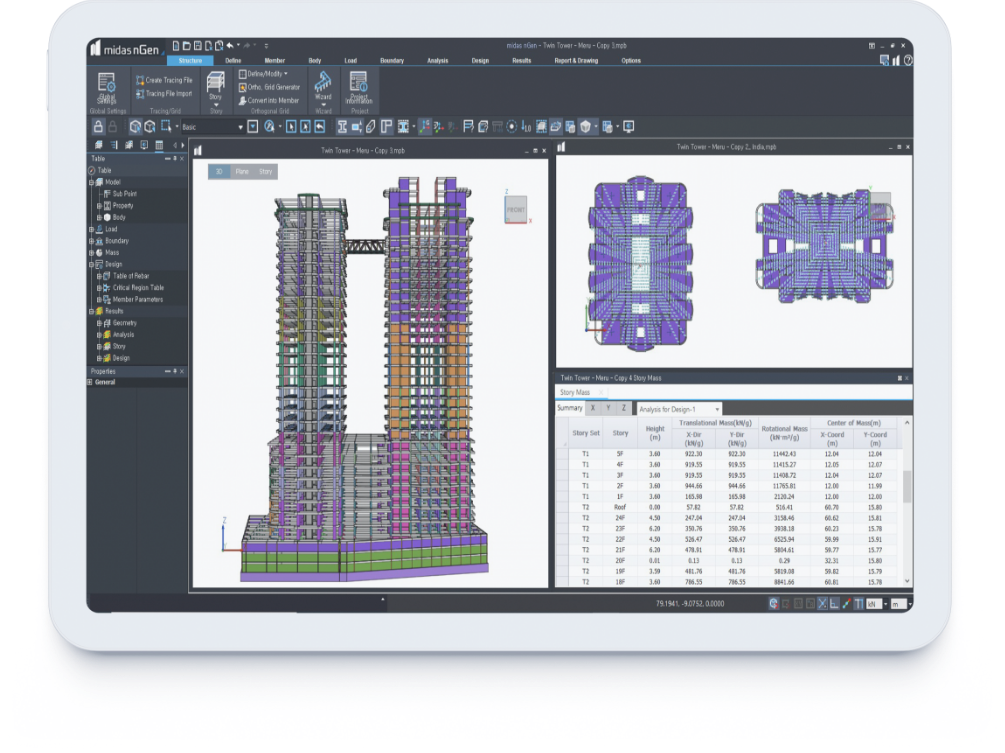1005x753 pixels.
Task: Expand the Boundary tree node
Action: pyautogui.click(x=92, y=241)
